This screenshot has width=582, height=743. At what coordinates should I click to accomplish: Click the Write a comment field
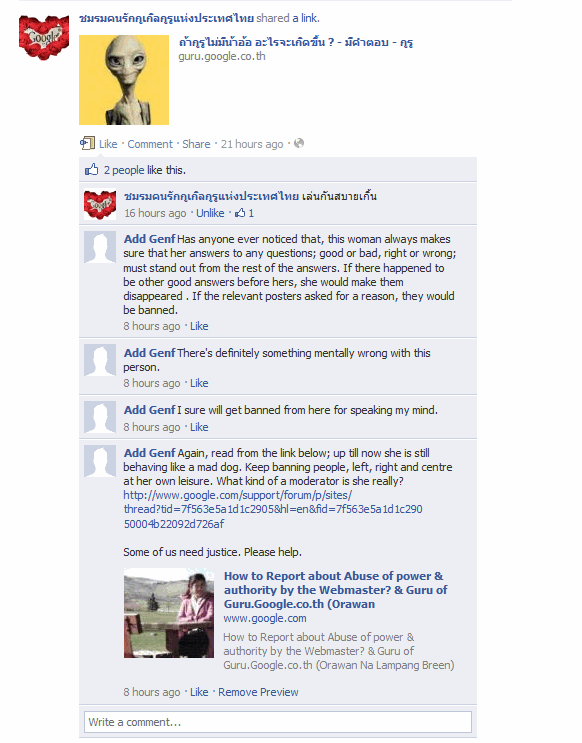(278, 722)
